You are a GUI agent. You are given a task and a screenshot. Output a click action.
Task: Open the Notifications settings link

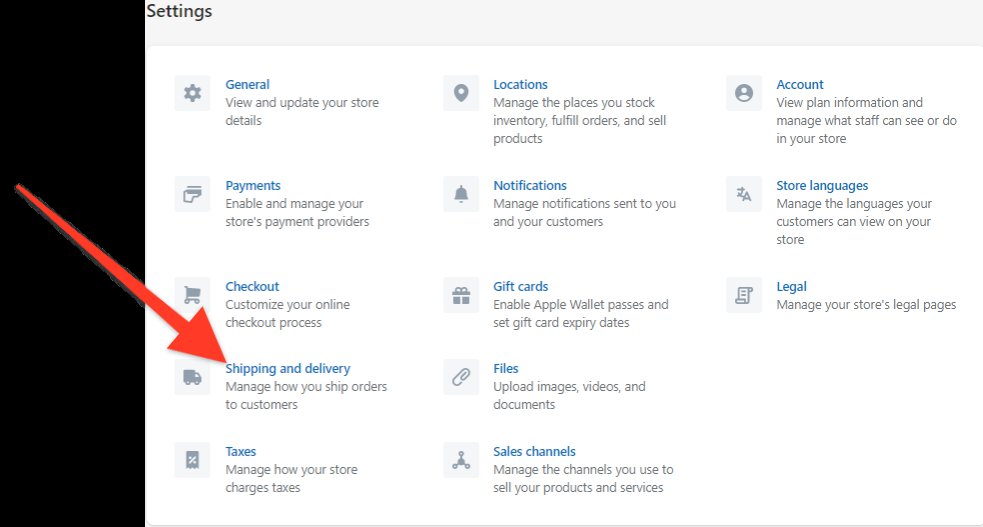coord(529,186)
